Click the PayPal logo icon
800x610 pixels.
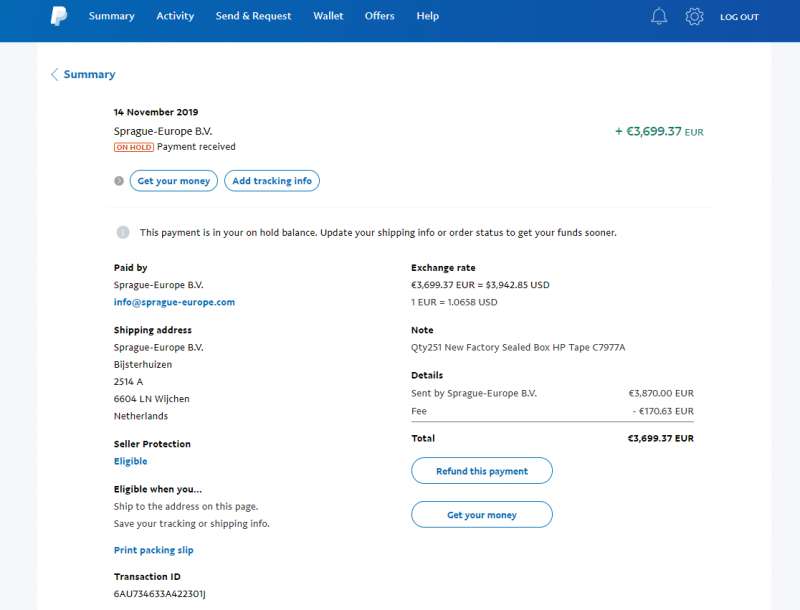(x=59, y=16)
